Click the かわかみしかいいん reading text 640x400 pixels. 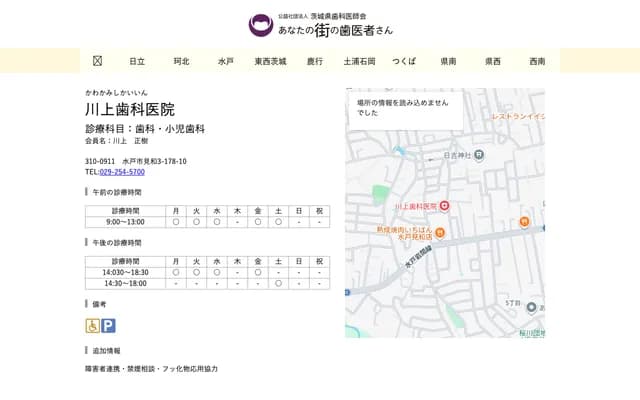coord(116,93)
